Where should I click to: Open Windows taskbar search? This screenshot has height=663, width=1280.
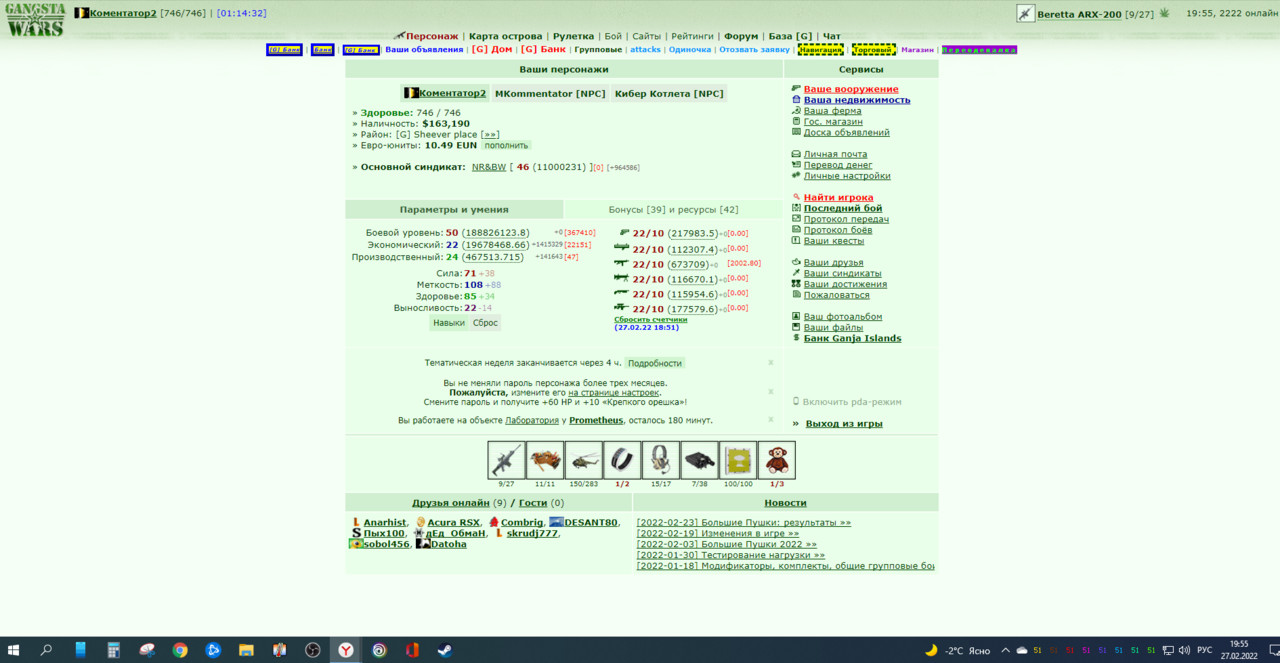point(47,650)
